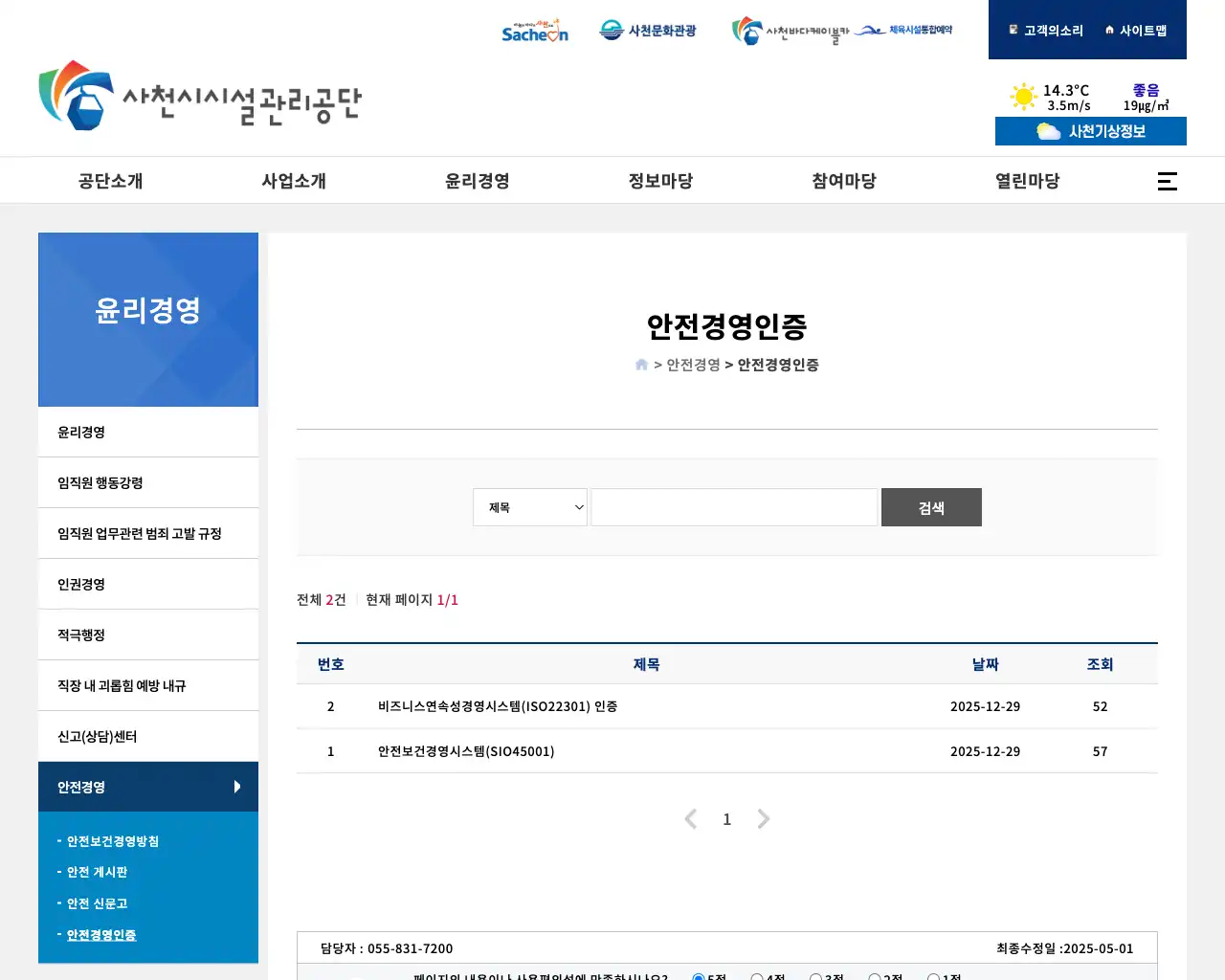The width and height of the screenshot is (1225, 980).
Task: Select 신고(상담)센터 in the sidebar
Action: coord(148,737)
